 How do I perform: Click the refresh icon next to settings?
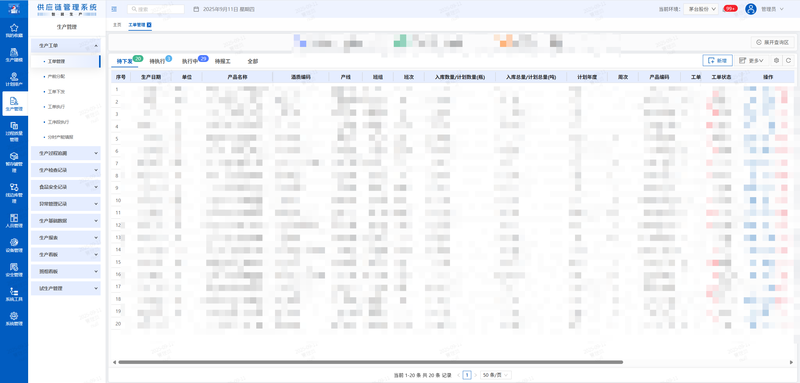click(788, 60)
